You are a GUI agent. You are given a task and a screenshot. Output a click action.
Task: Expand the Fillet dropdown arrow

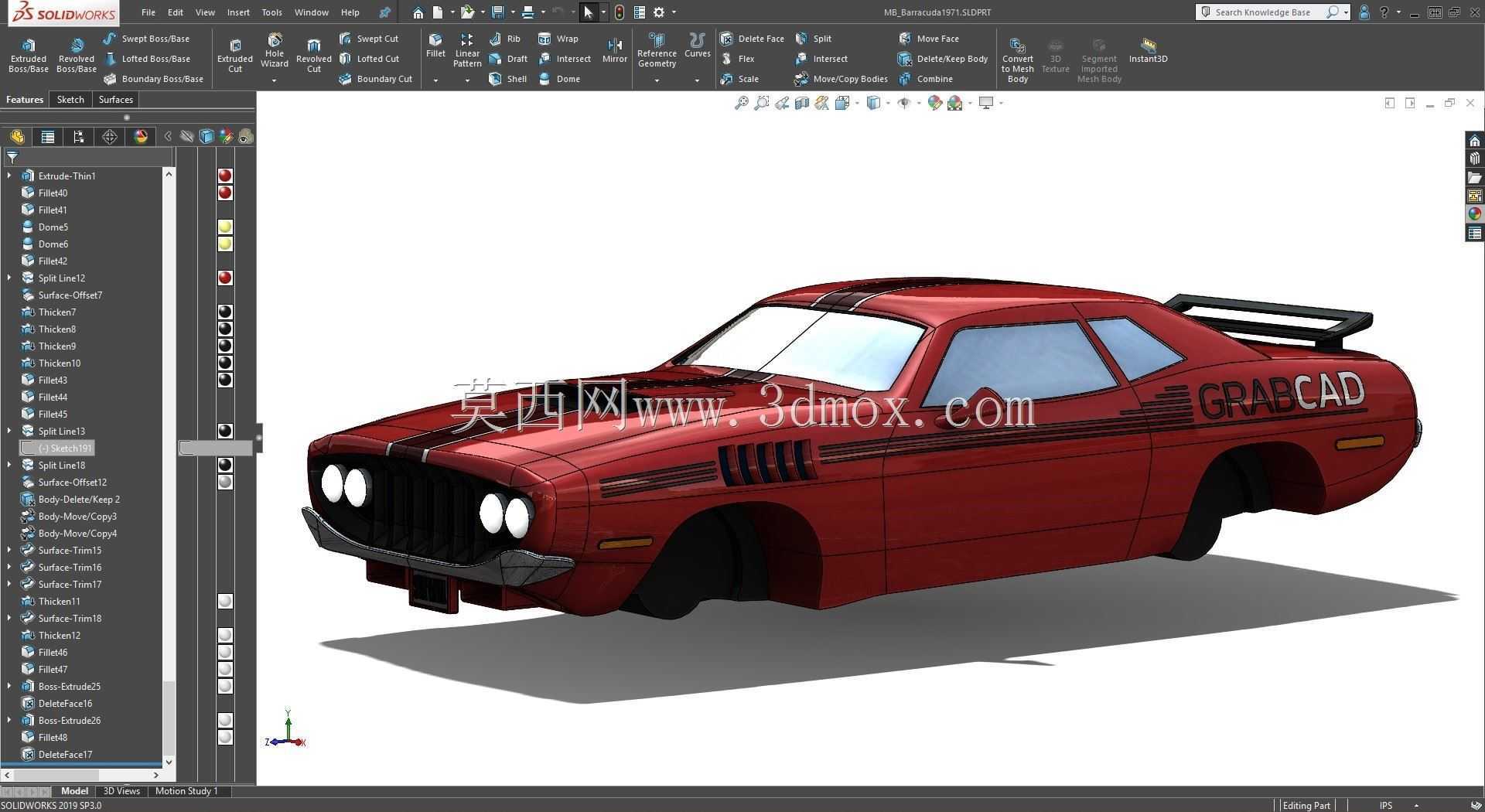point(435,80)
